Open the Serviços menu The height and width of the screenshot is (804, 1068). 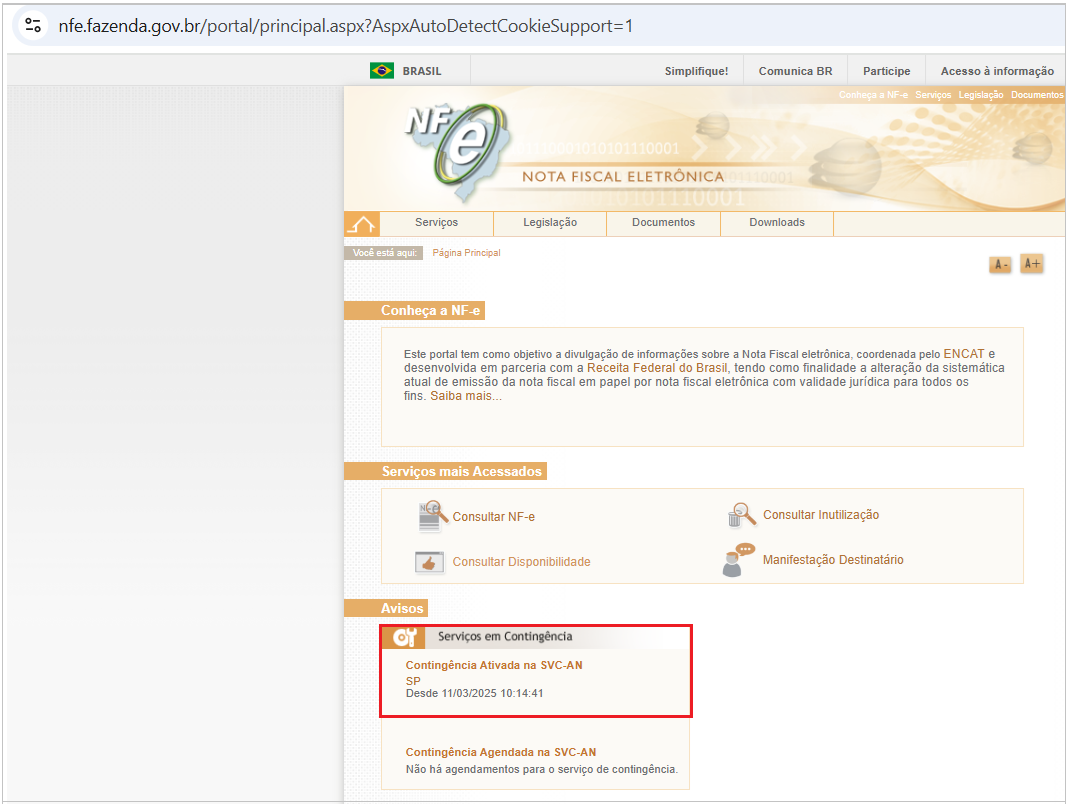coord(436,223)
